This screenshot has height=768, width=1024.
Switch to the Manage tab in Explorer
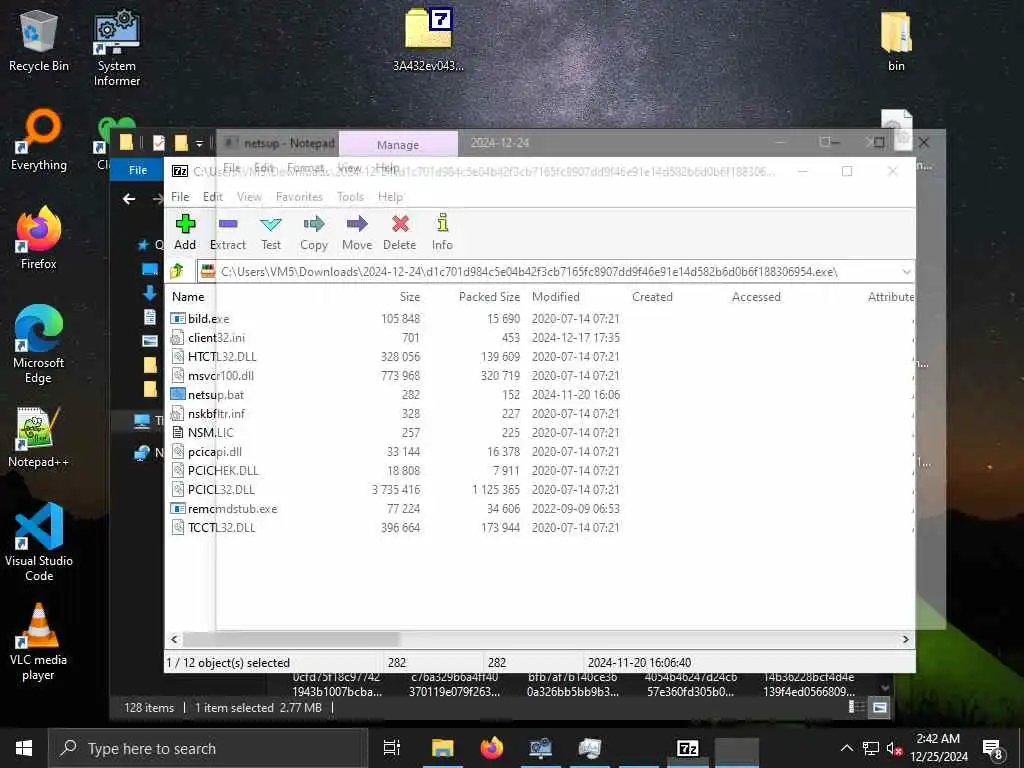398,145
